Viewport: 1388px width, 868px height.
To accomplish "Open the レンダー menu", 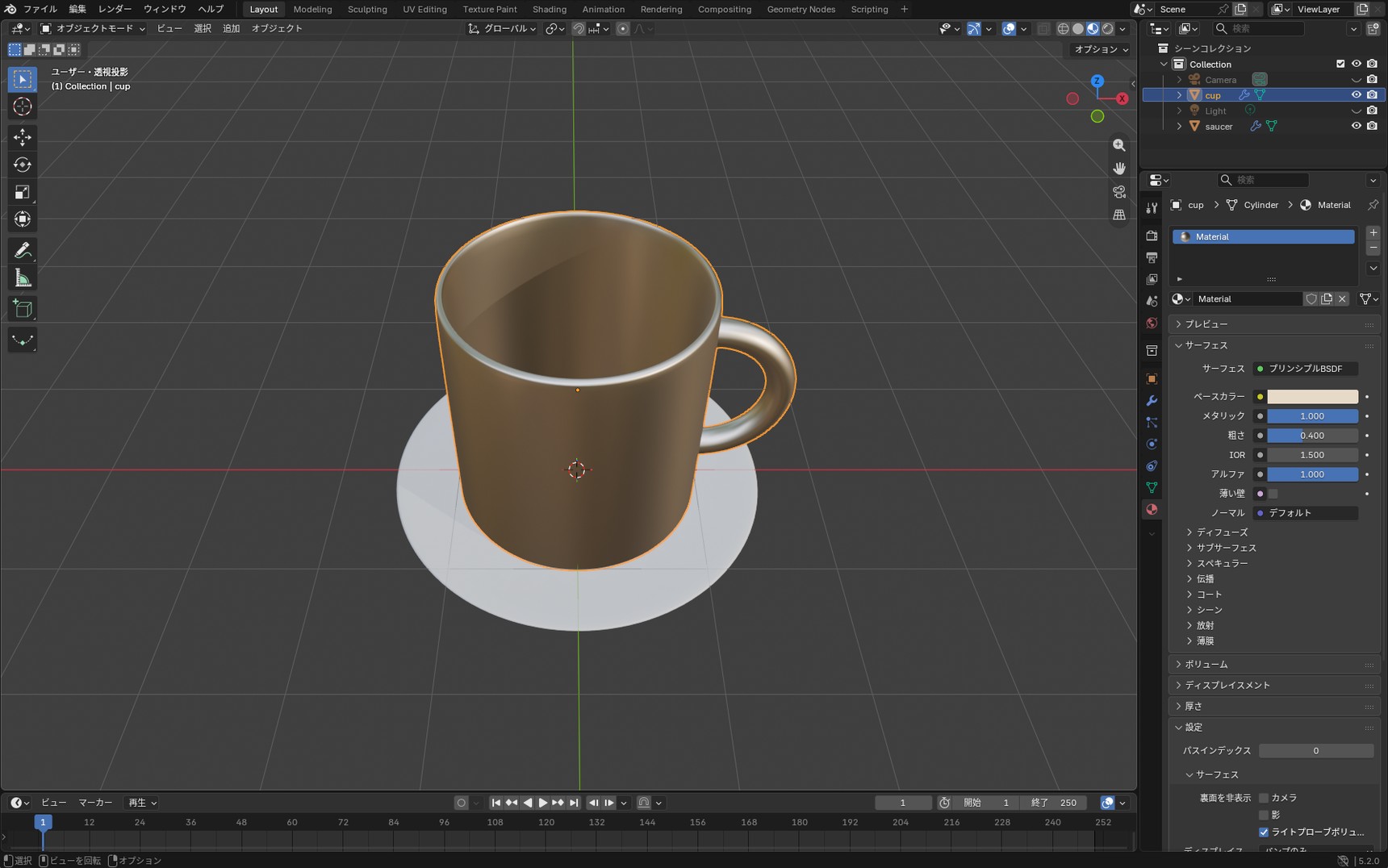I will coord(115,10).
